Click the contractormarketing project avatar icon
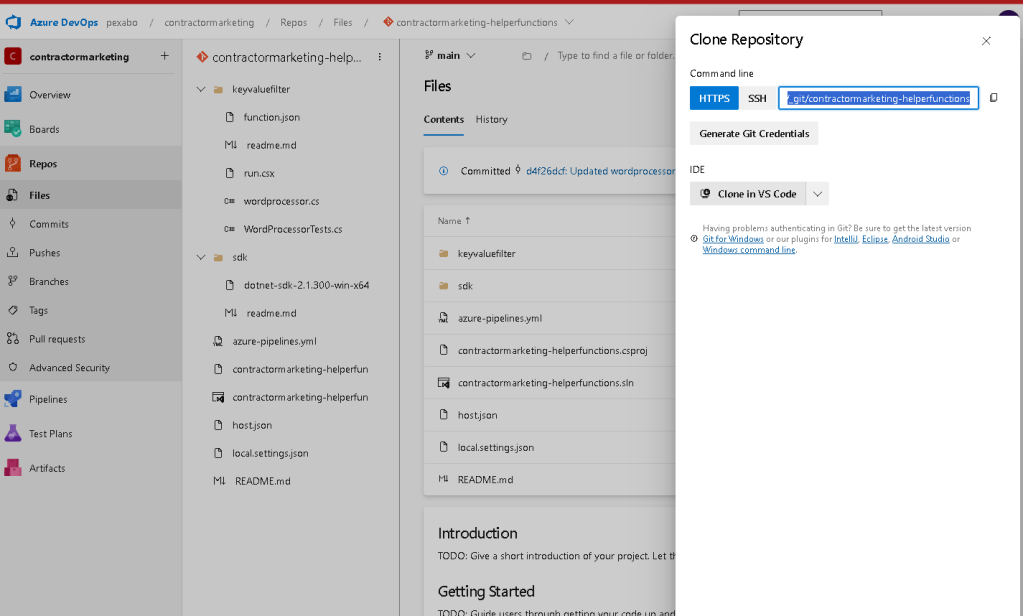 pyautogui.click(x=13, y=56)
